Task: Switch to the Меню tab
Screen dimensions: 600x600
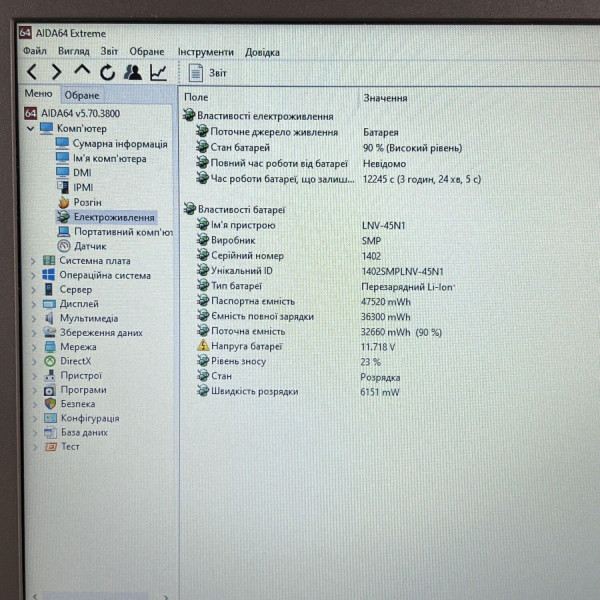Action: tap(38, 93)
